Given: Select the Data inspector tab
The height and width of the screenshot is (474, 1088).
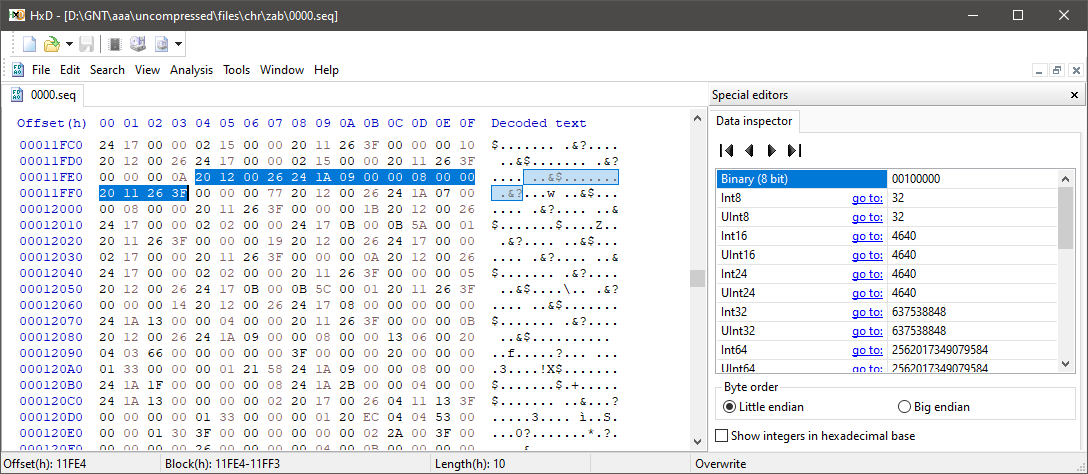Looking at the screenshot, I should pos(755,121).
